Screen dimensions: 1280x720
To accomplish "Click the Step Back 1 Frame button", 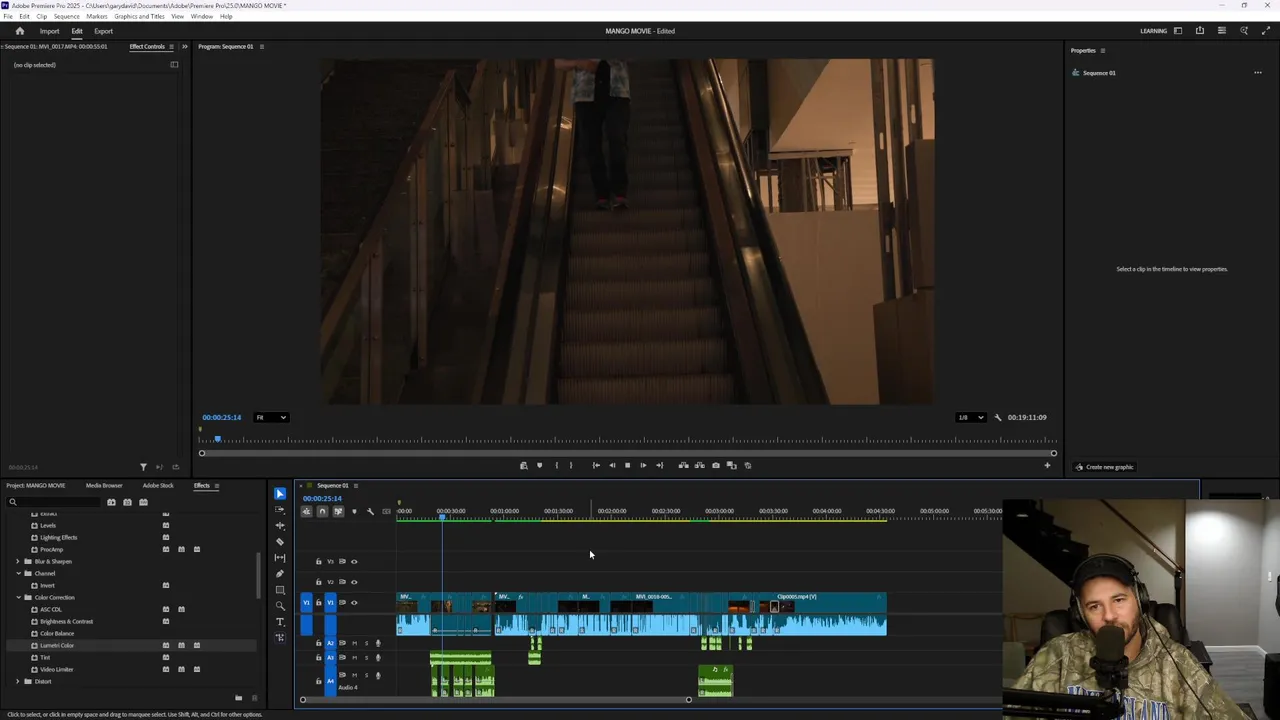I will click(x=612, y=465).
